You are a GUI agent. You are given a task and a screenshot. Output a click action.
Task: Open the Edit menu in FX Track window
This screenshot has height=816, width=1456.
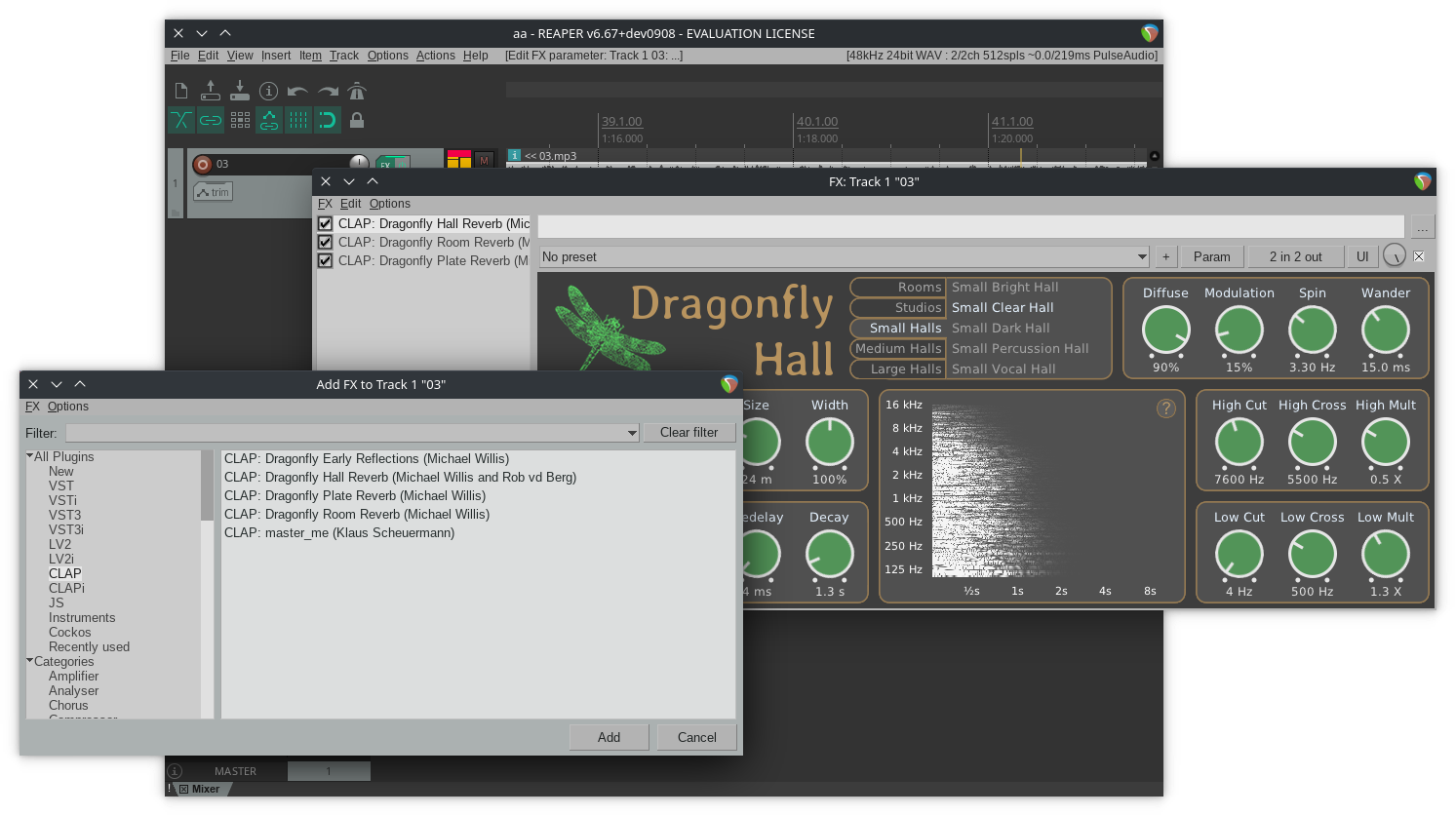click(x=350, y=204)
